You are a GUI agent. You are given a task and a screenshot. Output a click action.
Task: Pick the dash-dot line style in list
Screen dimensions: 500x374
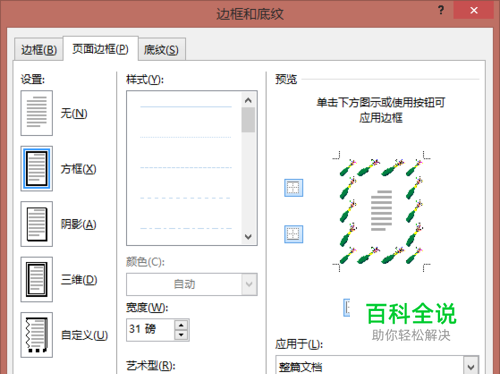click(x=186, y=228)
